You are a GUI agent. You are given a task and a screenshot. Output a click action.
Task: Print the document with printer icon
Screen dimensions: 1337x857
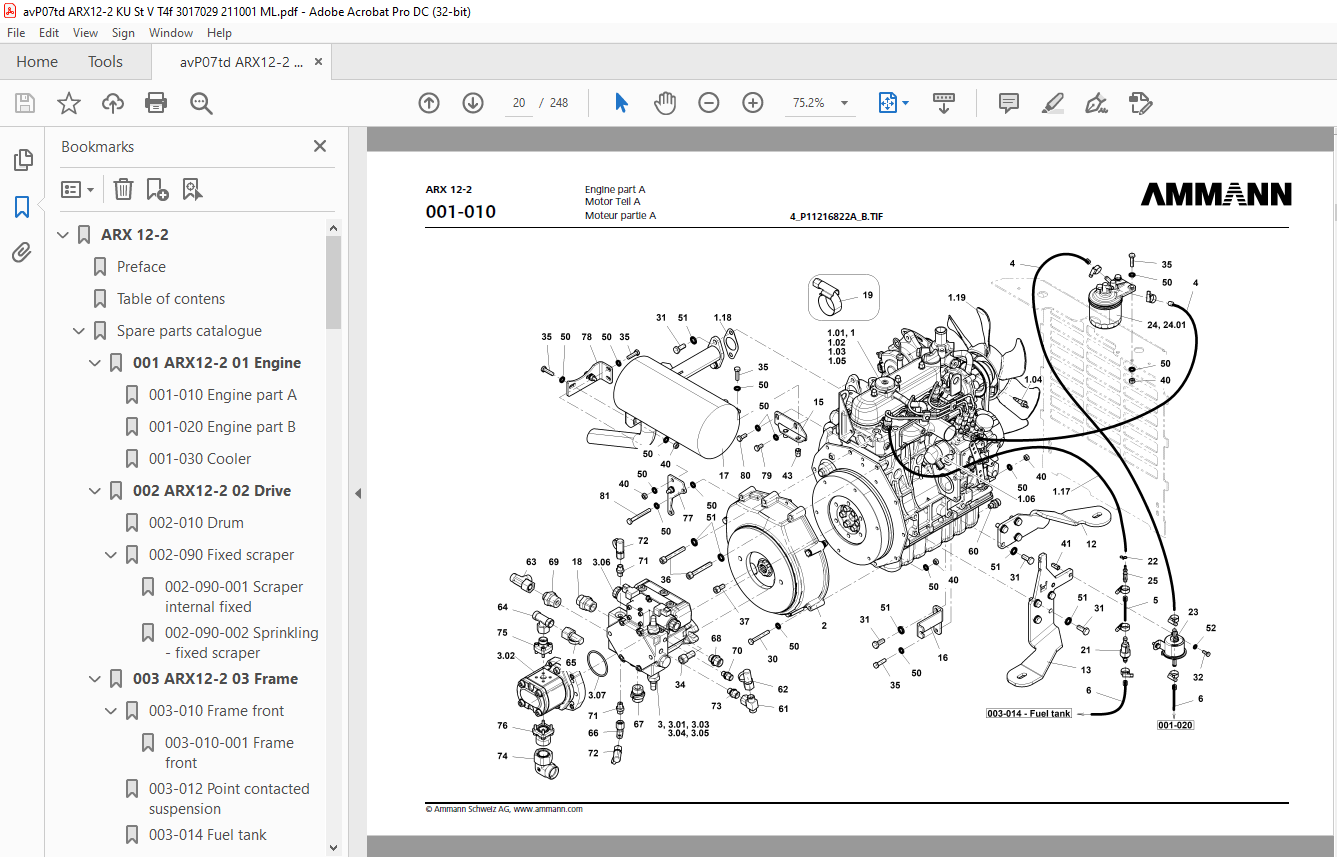click(x=156, y=103)
